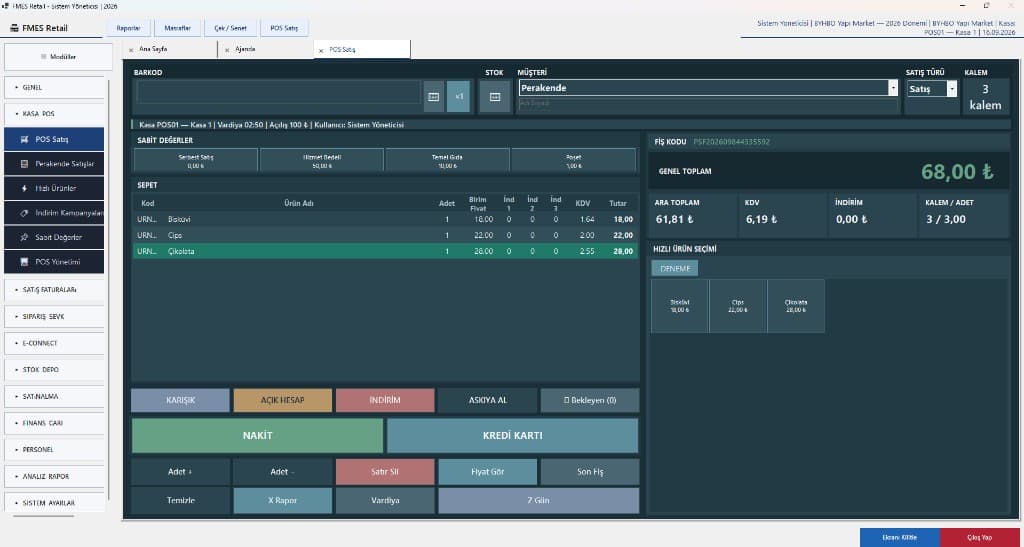Image resolution: width=1024 pixels, height=547 pixels.
Task: Add Hizmet Bedeli fixed value
Action: coord(322,161)
